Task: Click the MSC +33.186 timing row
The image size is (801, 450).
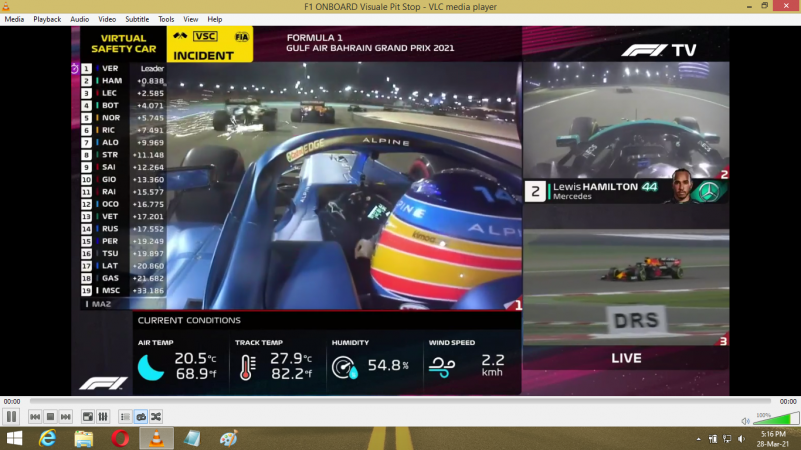Action: 123,290
